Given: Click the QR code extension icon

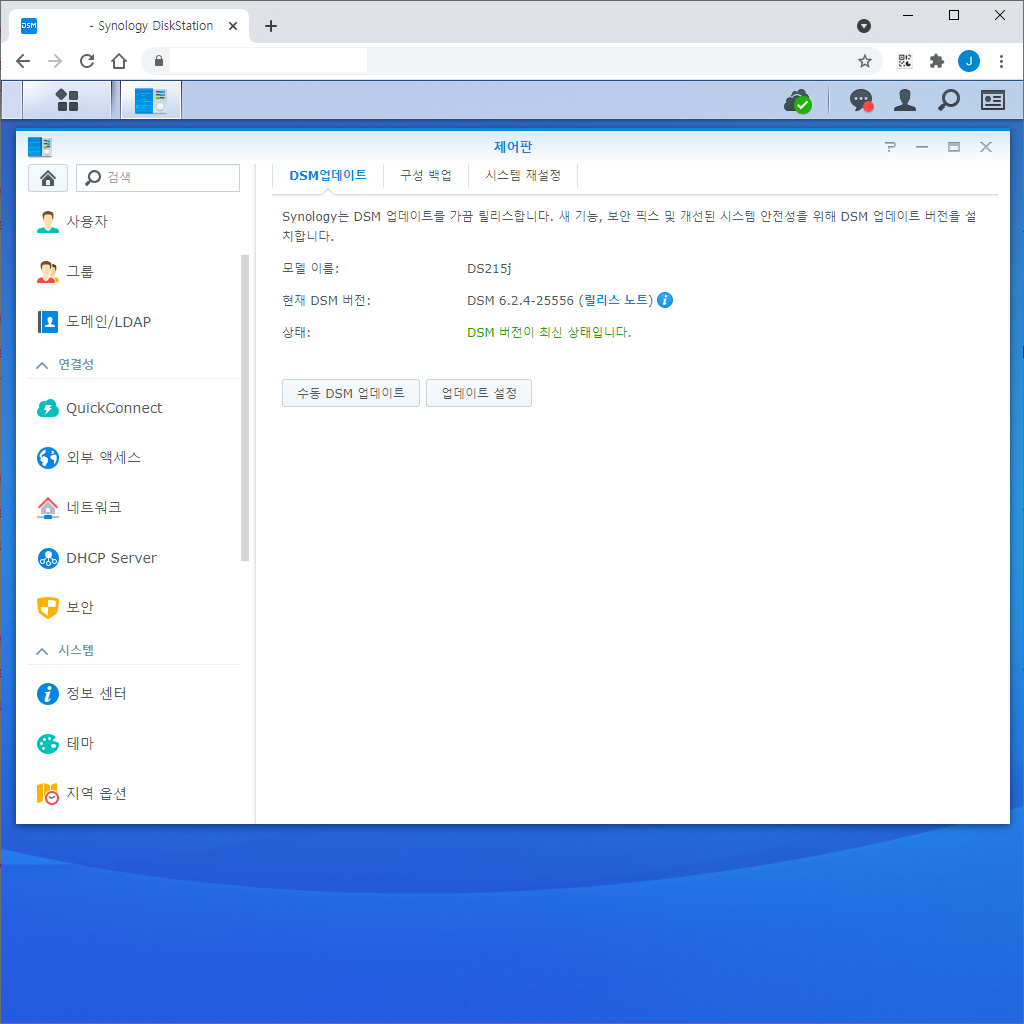Looking at the screenshot, I should coord(904,61).
